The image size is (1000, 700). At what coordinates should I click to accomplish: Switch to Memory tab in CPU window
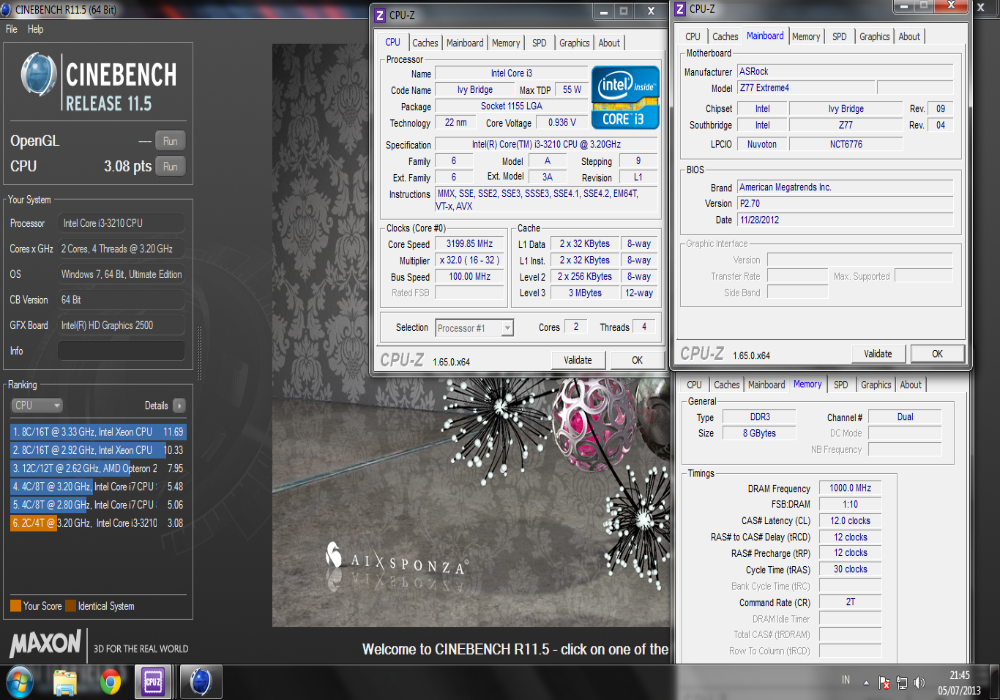(x=506, y=43)
